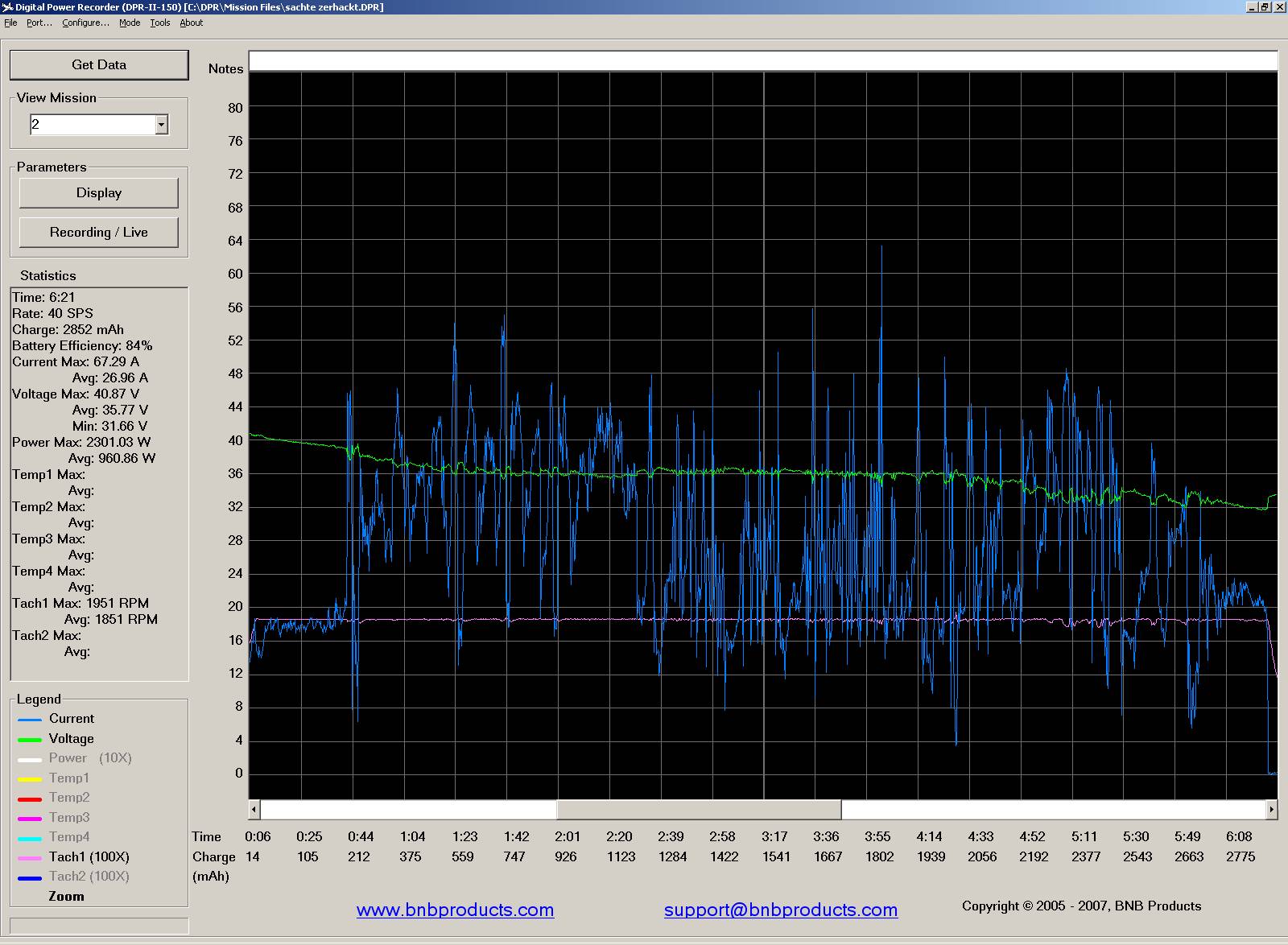Click the Zoom label in legend
This screenshot has height=945, width=1288.
coord(66,897)
